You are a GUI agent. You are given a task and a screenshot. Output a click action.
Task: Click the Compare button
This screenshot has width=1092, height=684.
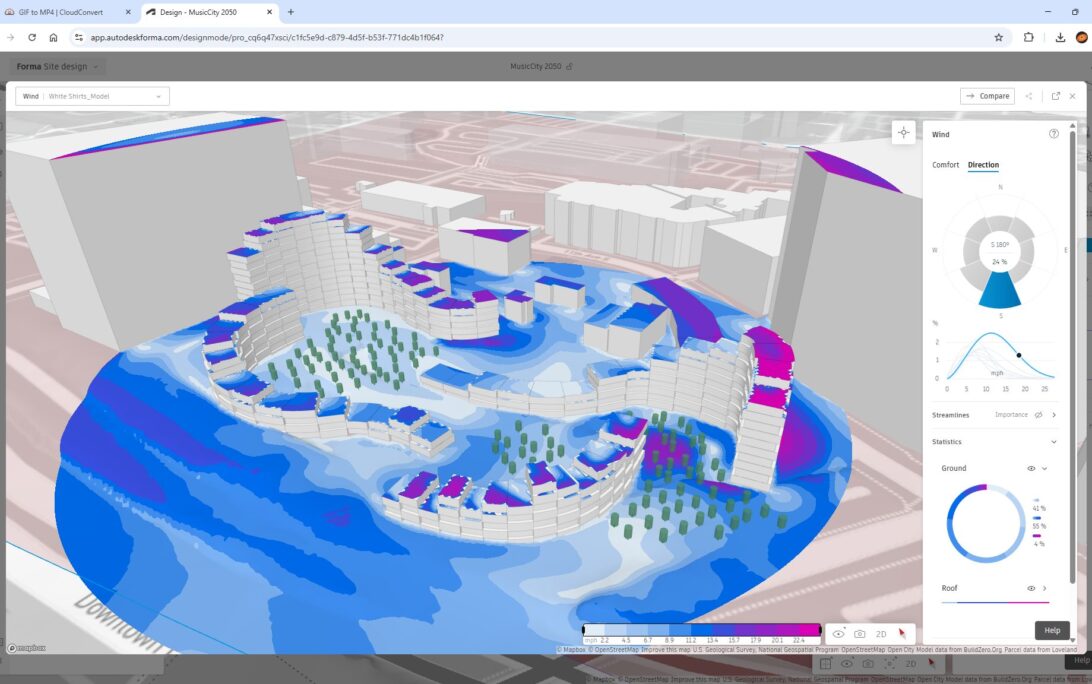point(987,96)
